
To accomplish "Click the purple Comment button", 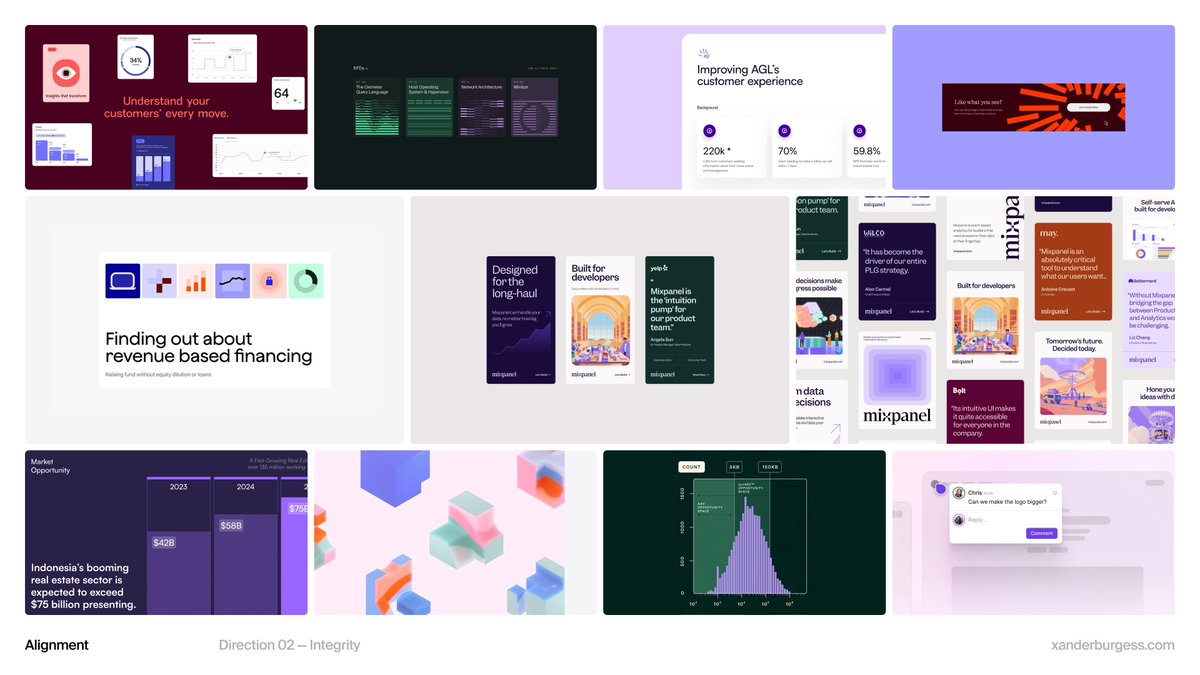I will [1041, 533].
